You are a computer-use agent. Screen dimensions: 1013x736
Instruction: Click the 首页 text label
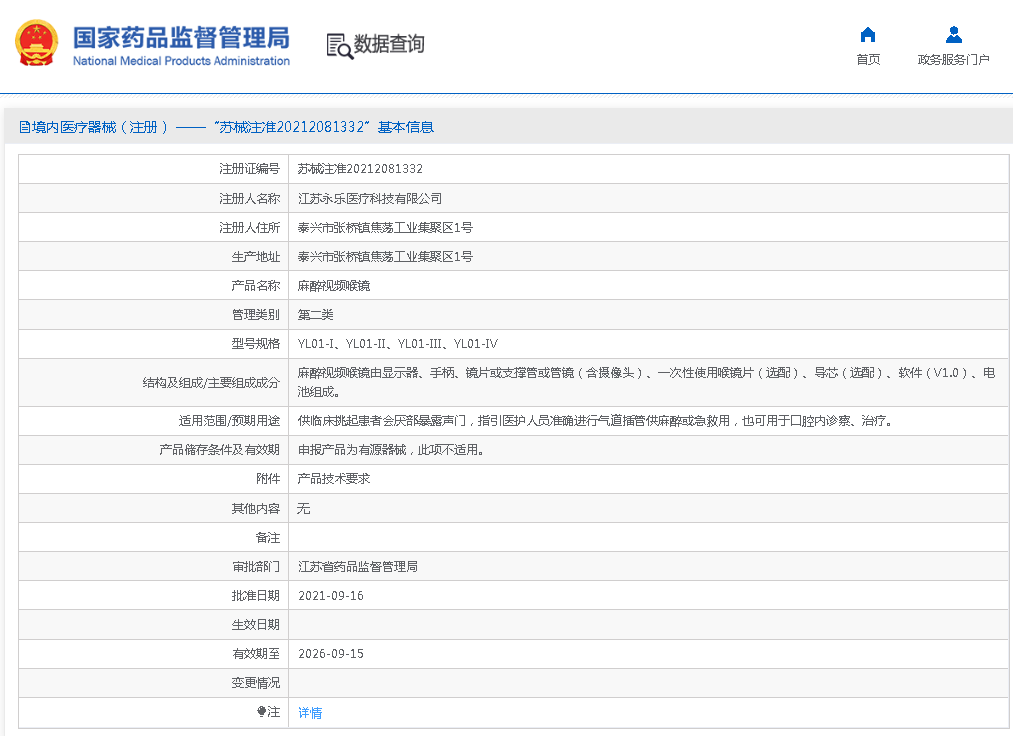[x=868, y=60]
